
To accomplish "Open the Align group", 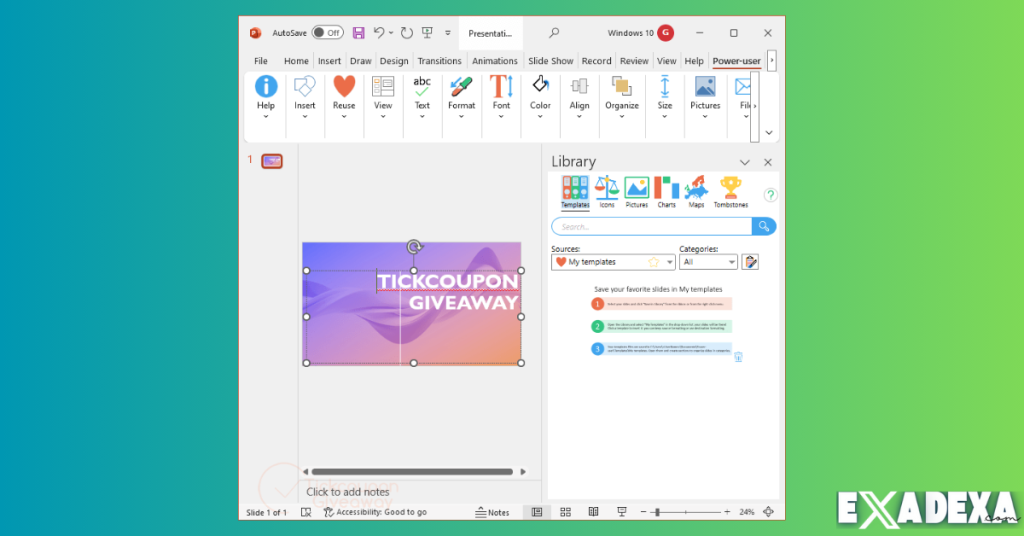I will (x=579, y=97).
